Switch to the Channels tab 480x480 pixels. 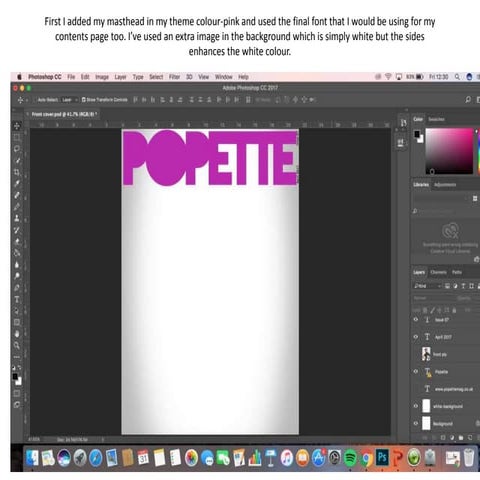point(438,272)
